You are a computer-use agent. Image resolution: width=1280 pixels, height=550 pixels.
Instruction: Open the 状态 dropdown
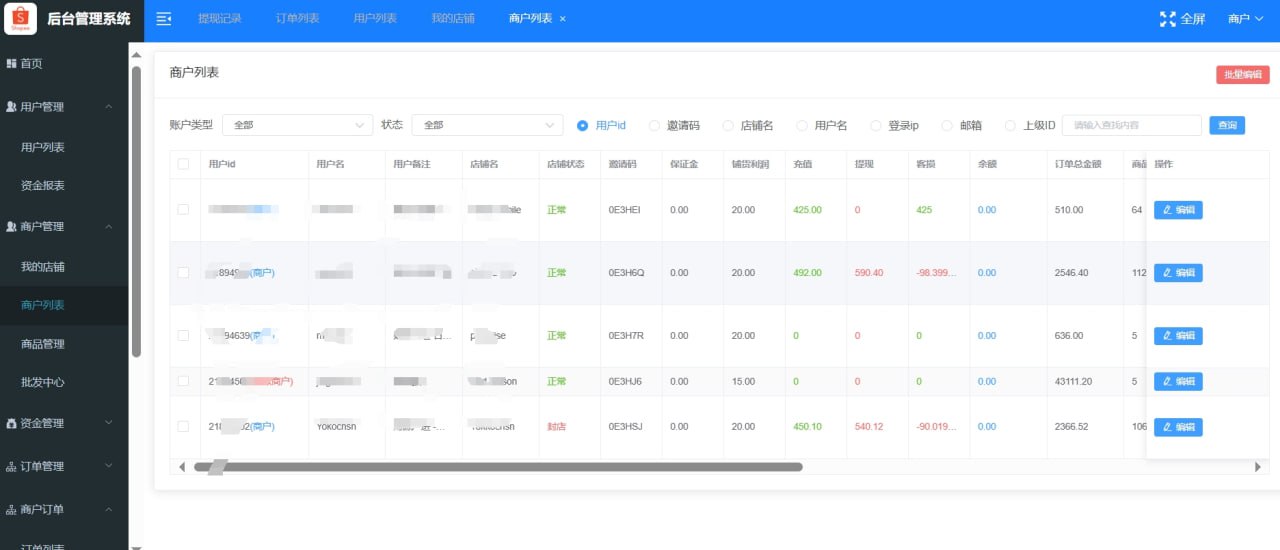tap(487, 125)
